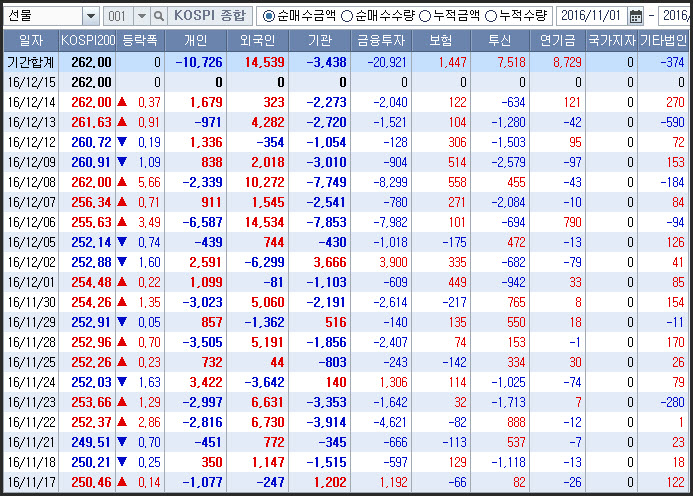The image size is (693, 496).
Task: Click the up arrow on the 16/11/17 row
Action: [122, 482]
